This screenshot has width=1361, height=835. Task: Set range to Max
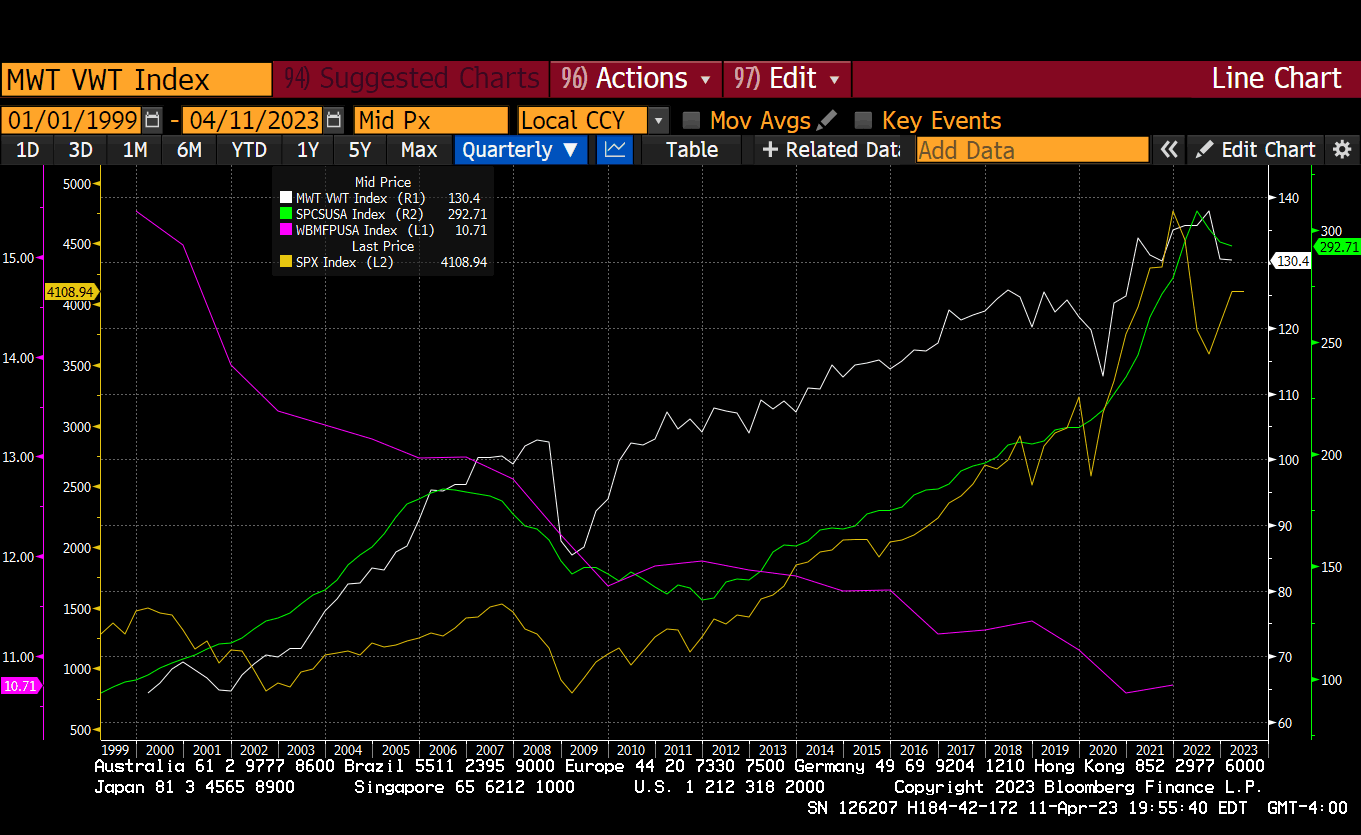point(419,150)
